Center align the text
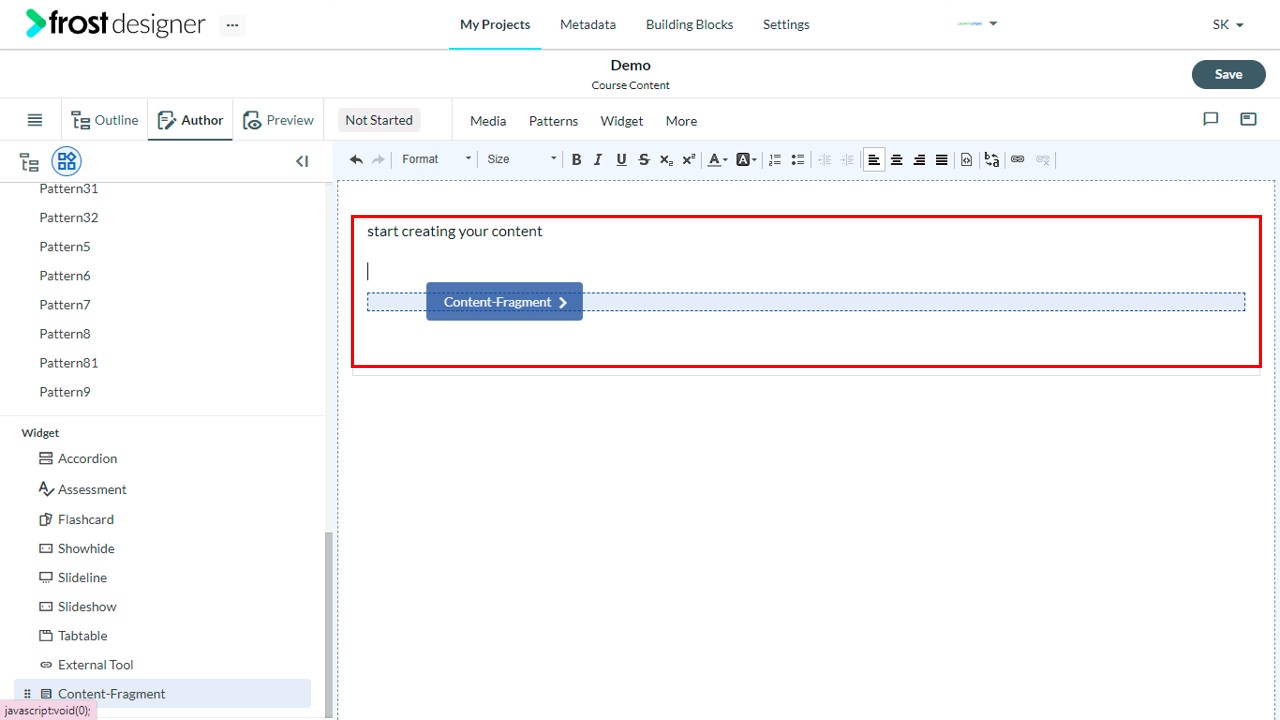 pos(897,159)
